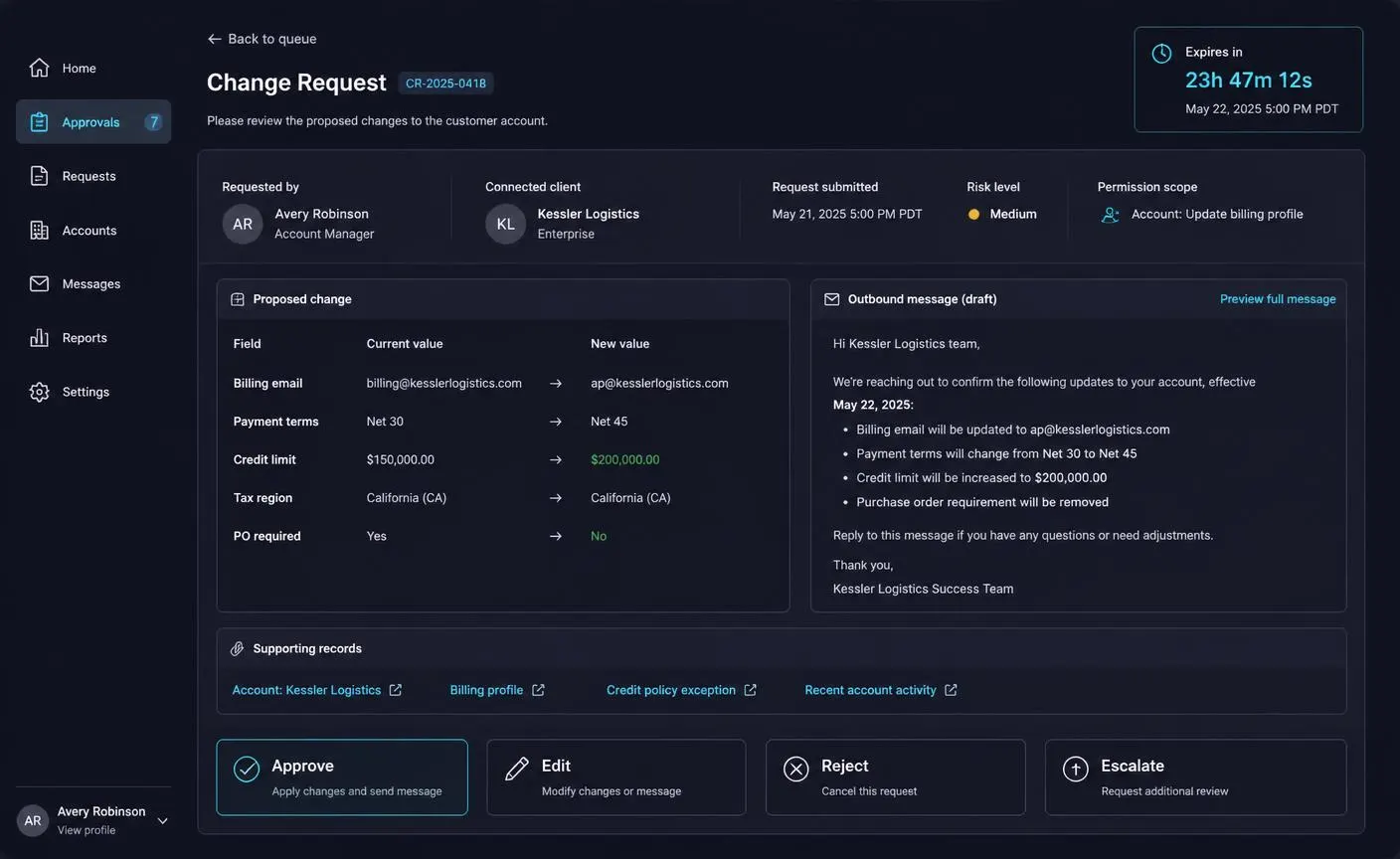Click external link icon next to Billing profile

point(538,690)
